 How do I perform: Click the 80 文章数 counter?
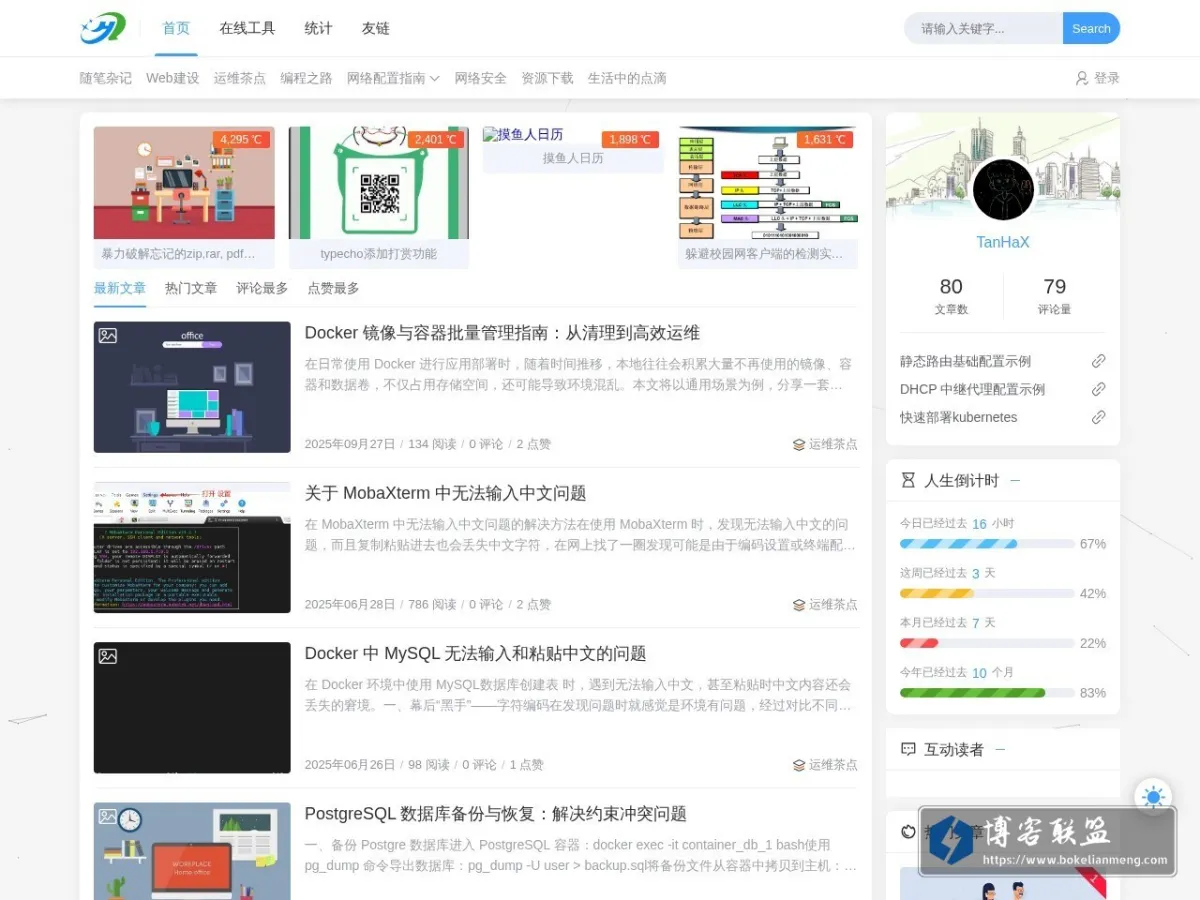tap(951, 296)
